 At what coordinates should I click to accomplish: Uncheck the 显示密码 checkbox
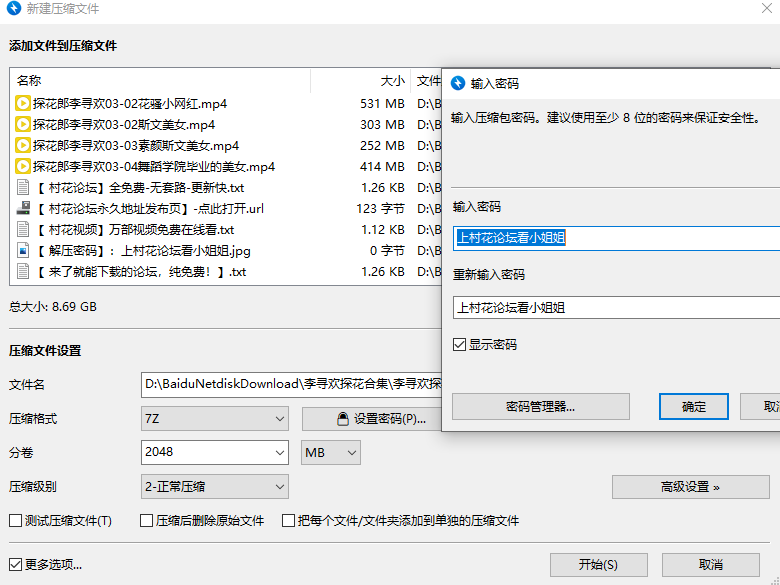[x=459, y=344]
